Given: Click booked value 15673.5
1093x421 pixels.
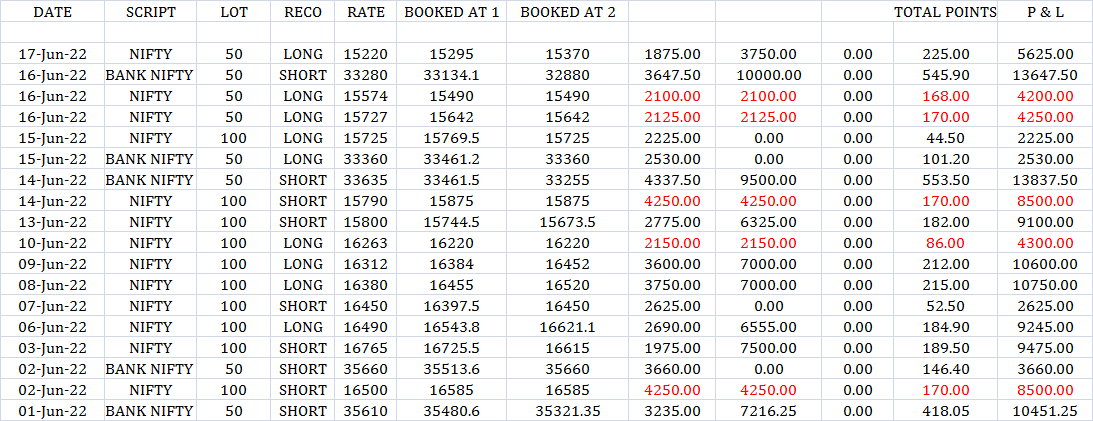Looking at the screenshot, I should (567, 222).
